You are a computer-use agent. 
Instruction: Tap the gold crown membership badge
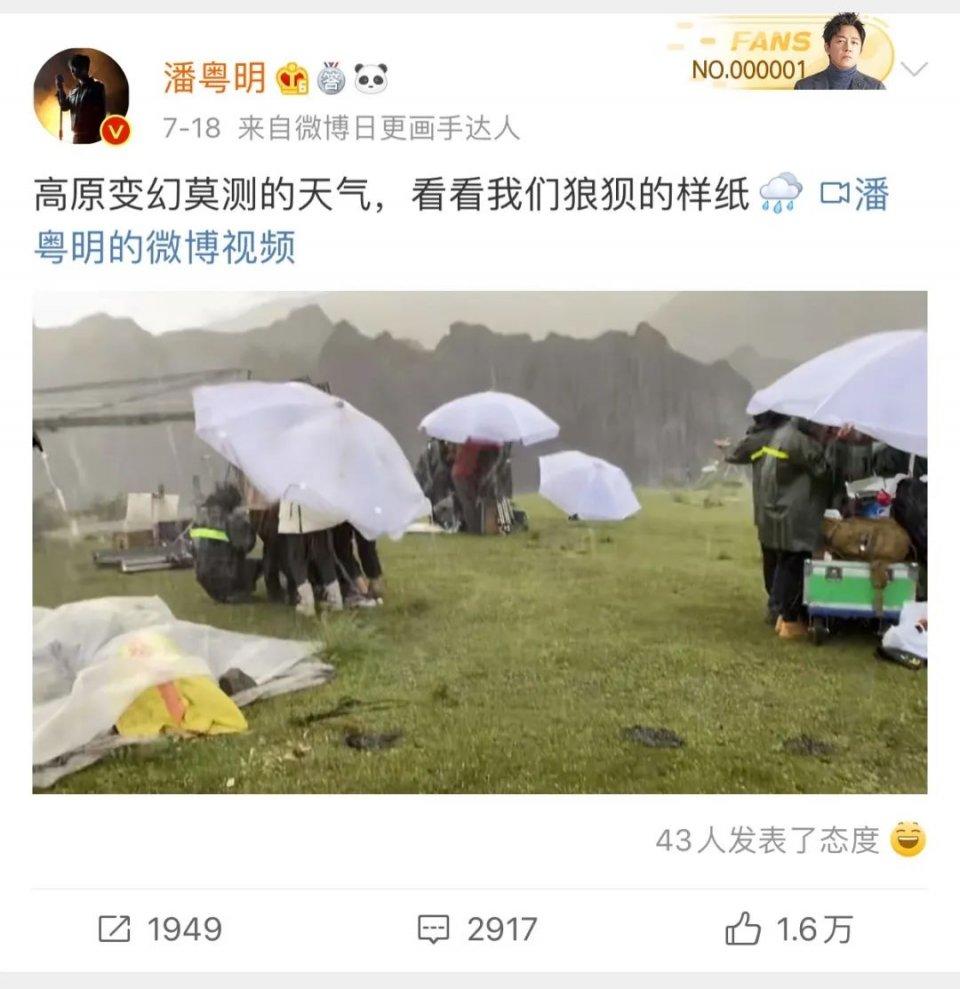(x=293, y=78)
